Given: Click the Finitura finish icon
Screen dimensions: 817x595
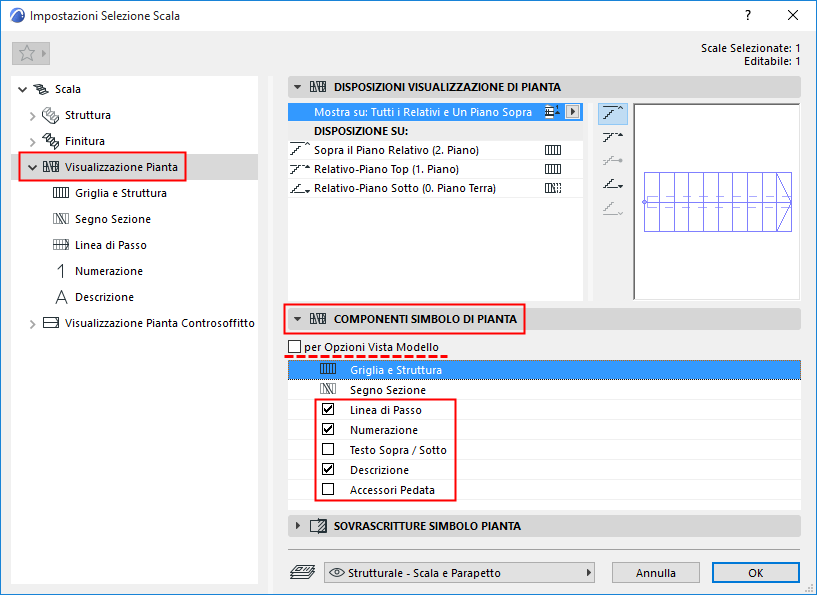Looking at the screenshot, I should coord(50,141).
